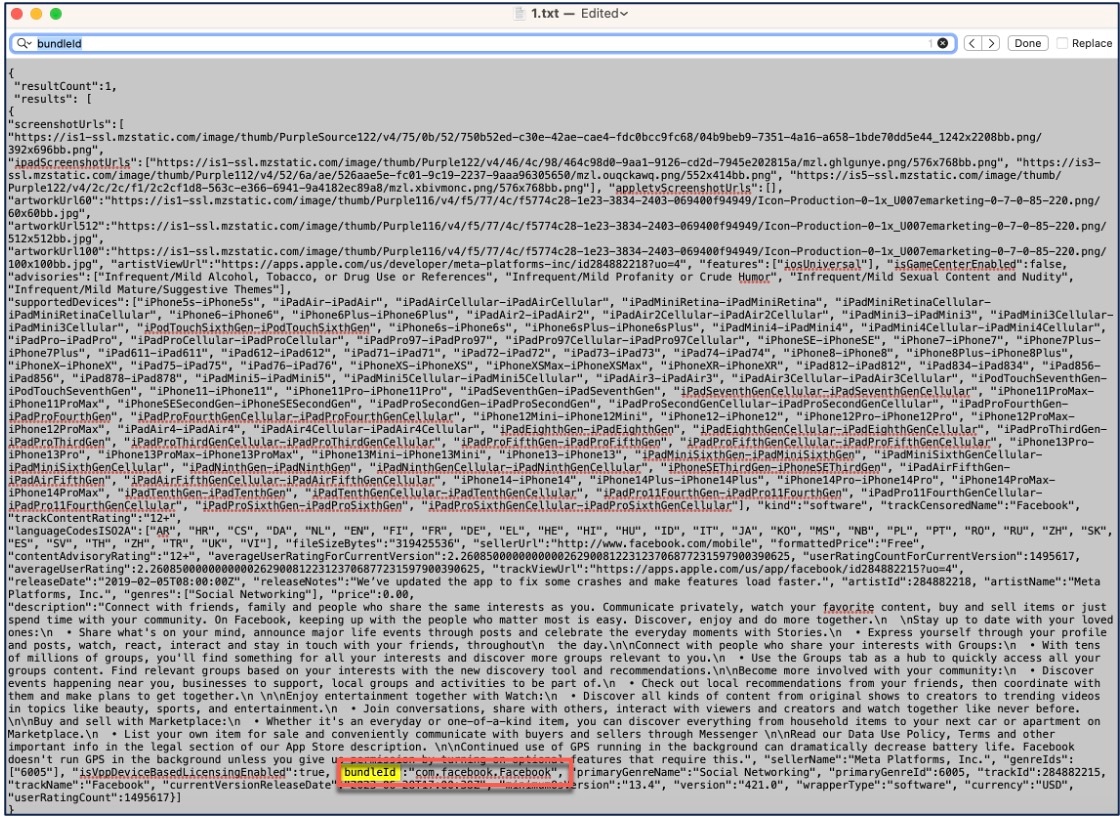This screenshot has width=1120, height=818.
Task: Click the "artworkUrl100" key
Action: click(56, 251)
